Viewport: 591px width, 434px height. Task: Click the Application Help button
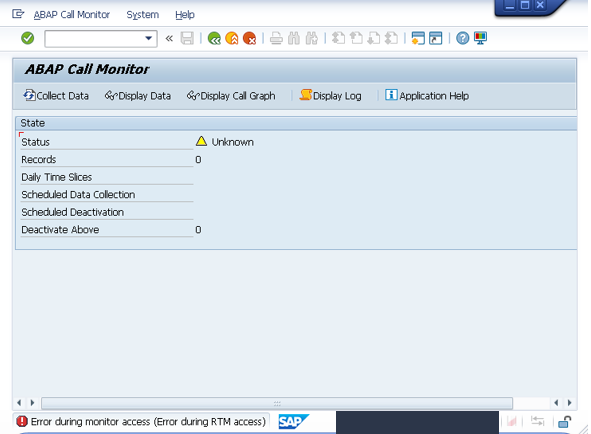(427, 96)
